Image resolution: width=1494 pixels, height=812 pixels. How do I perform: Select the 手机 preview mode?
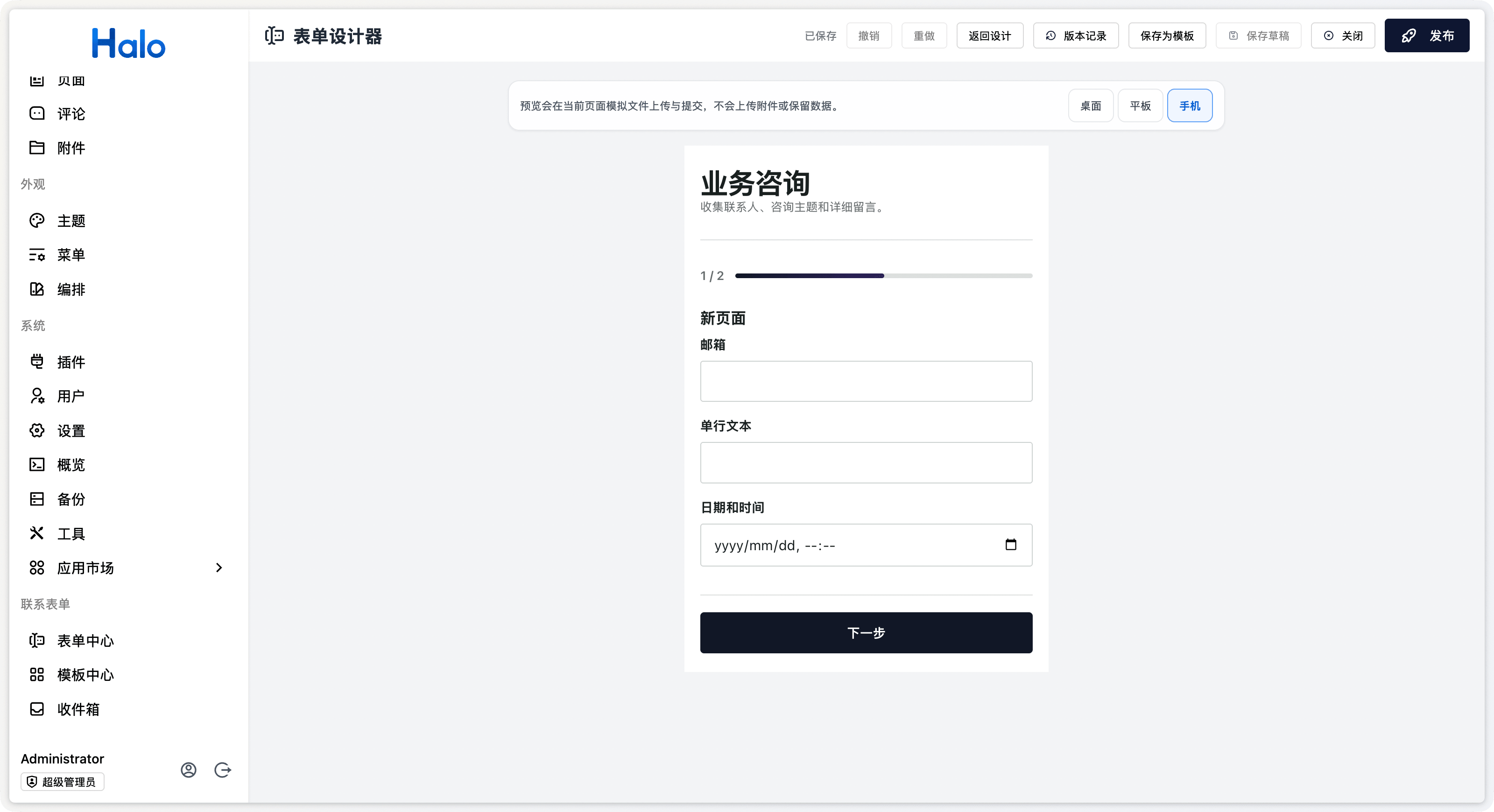click(x=1190, y=105)
